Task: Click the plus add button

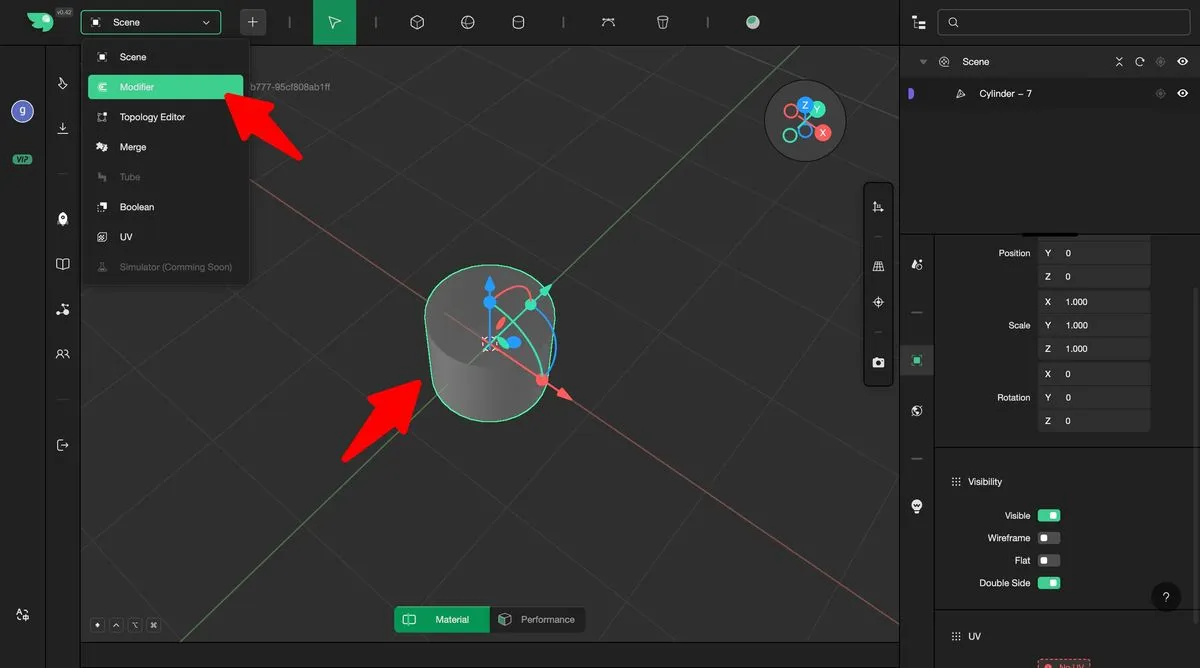Action: coord(253,22)
